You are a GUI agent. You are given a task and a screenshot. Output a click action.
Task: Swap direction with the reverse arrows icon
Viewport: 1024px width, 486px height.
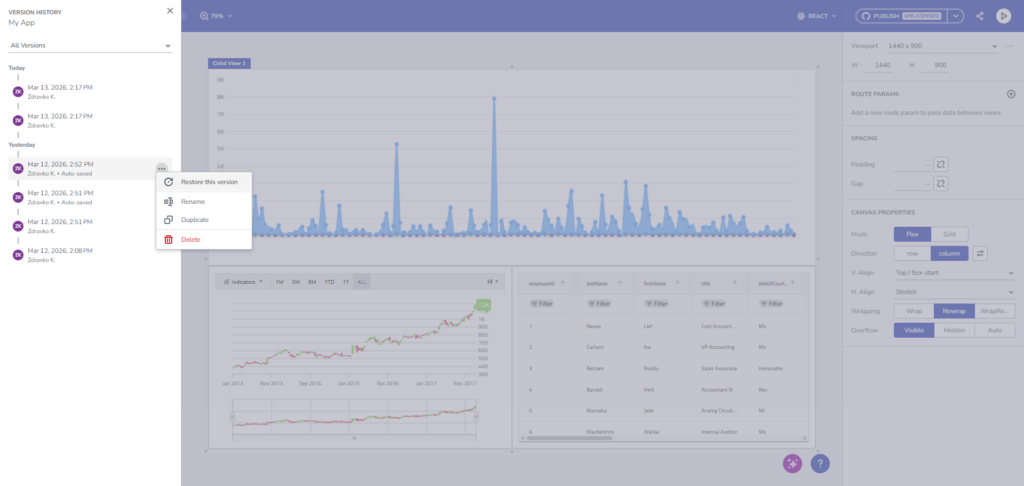click(x=981, y=253)
